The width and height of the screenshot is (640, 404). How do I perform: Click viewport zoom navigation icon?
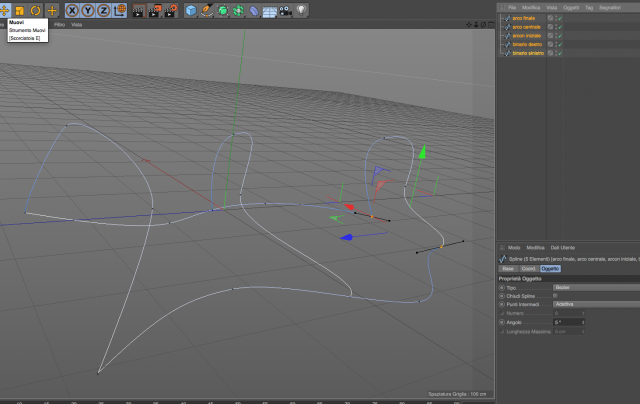coord(476,25)
